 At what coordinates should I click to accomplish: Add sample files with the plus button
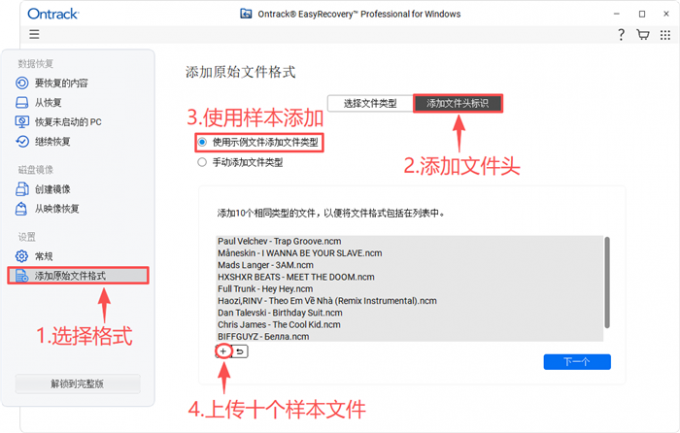click(223, 351)
